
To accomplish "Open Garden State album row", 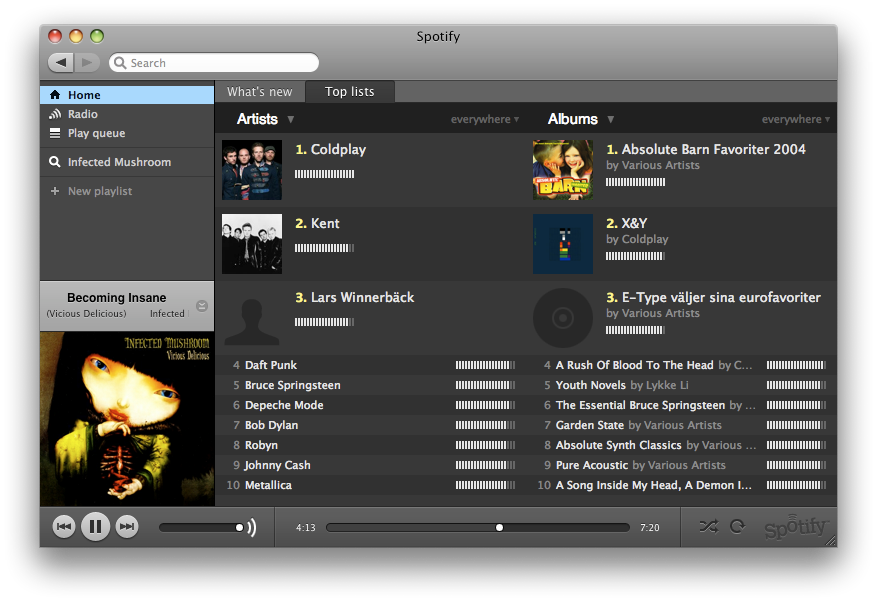I will (x=681, y=425).
